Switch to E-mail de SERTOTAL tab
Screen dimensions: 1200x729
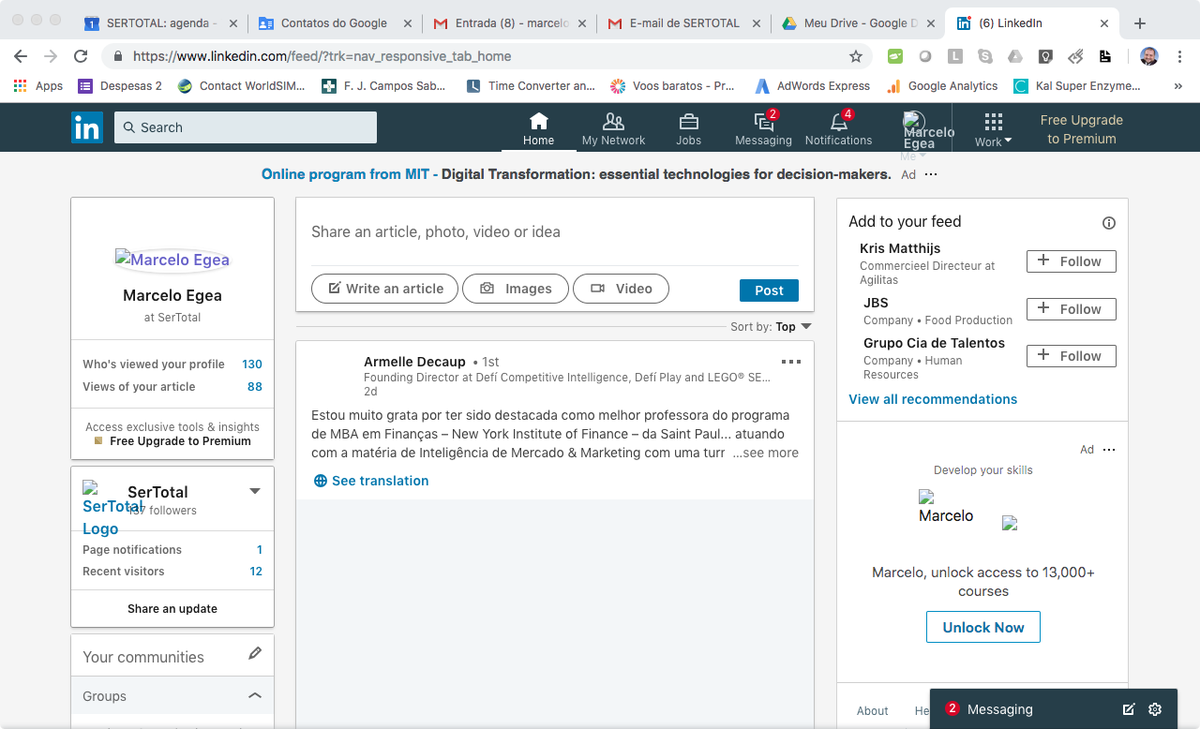(x=683, y=23)
